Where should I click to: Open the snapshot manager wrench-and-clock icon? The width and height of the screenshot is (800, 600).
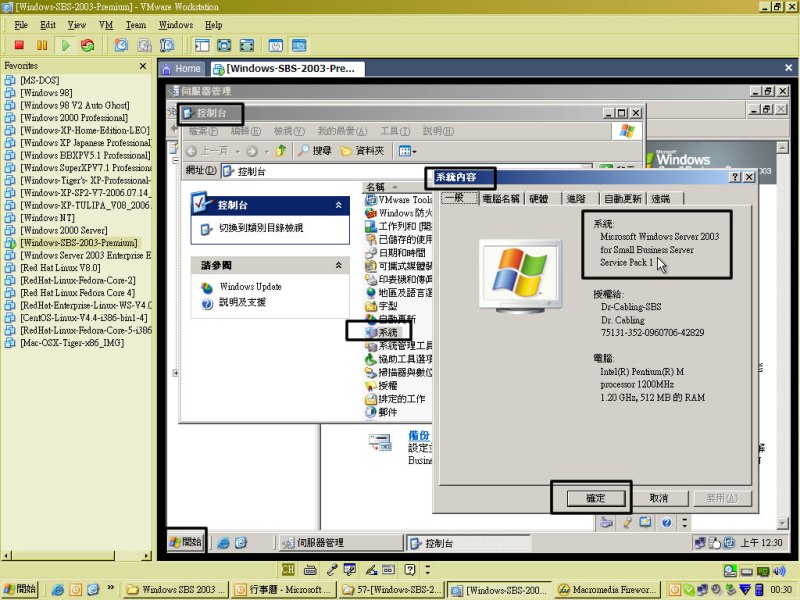pyautogui.click(x=167, y=45)
